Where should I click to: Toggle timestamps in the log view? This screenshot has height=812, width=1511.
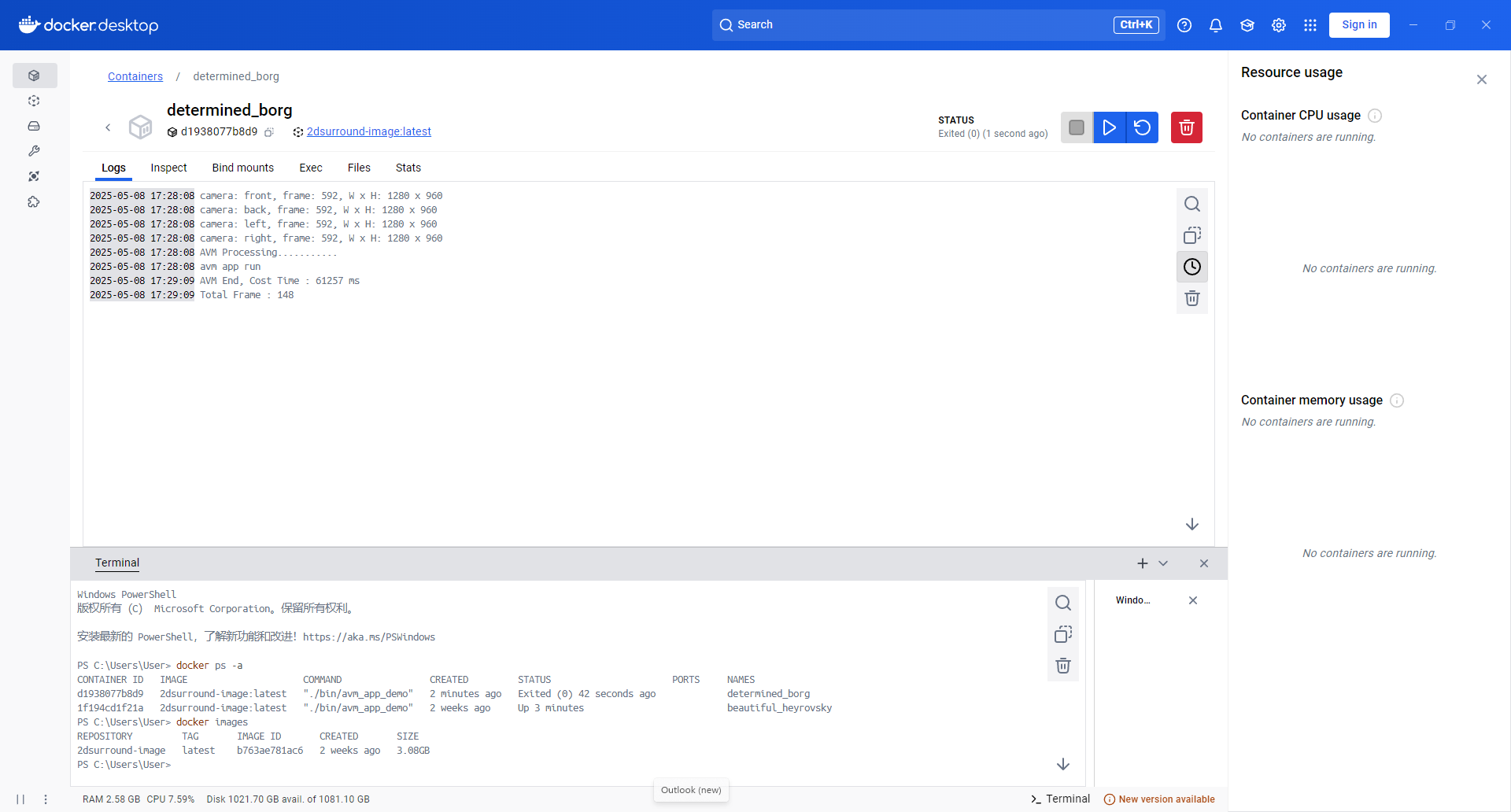(1191, 267)
